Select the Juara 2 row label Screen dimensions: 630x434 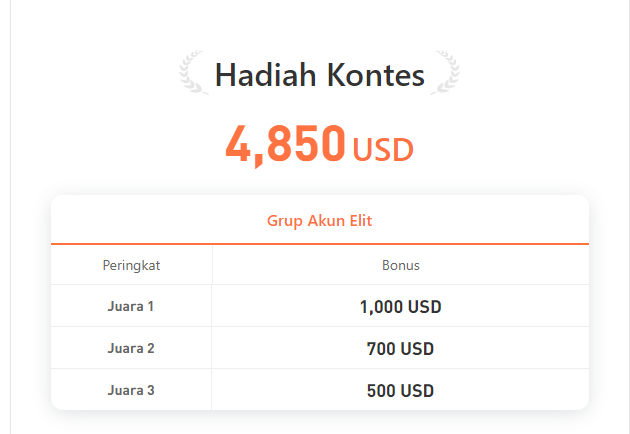(131, 348)
